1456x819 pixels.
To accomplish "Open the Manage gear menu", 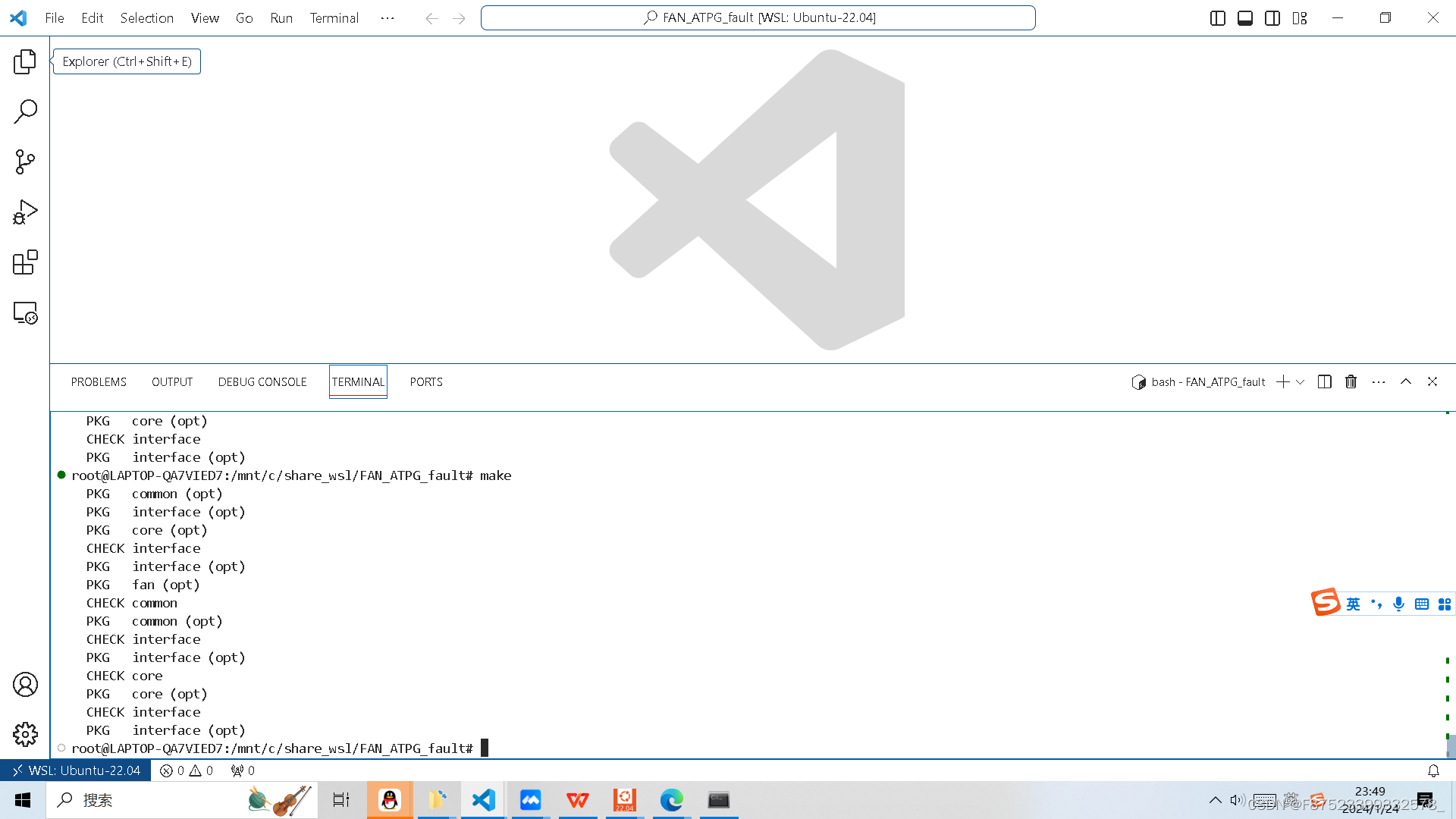I will [x=25, y=734].
